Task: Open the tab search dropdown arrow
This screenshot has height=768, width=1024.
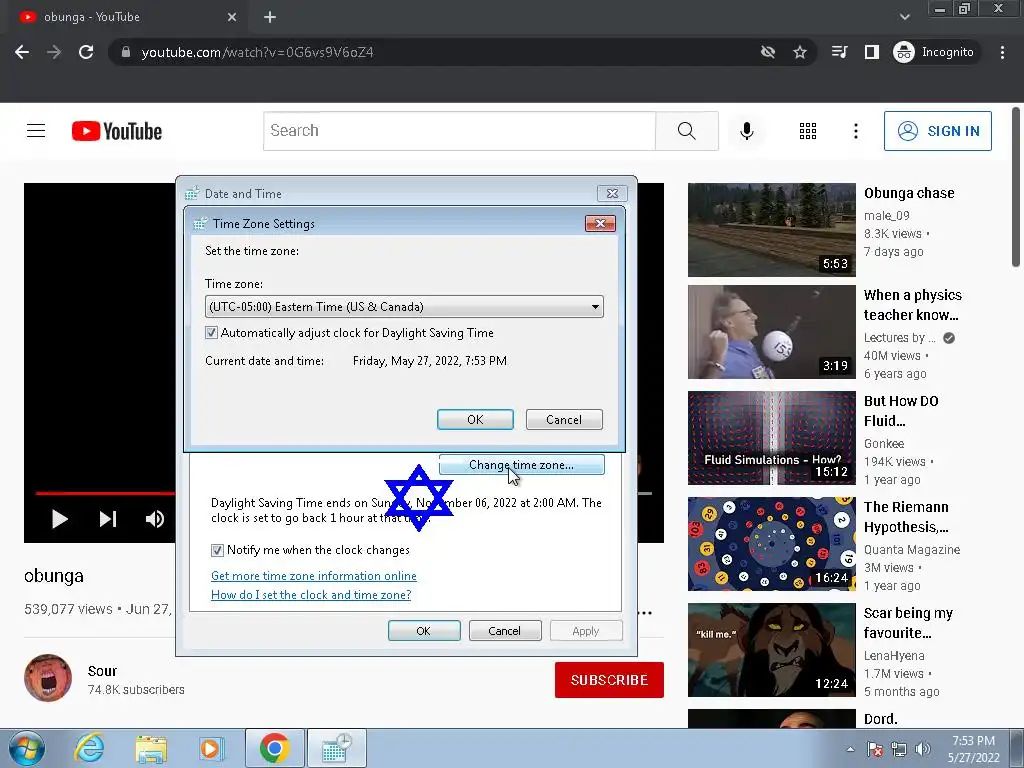Action: 904,17
